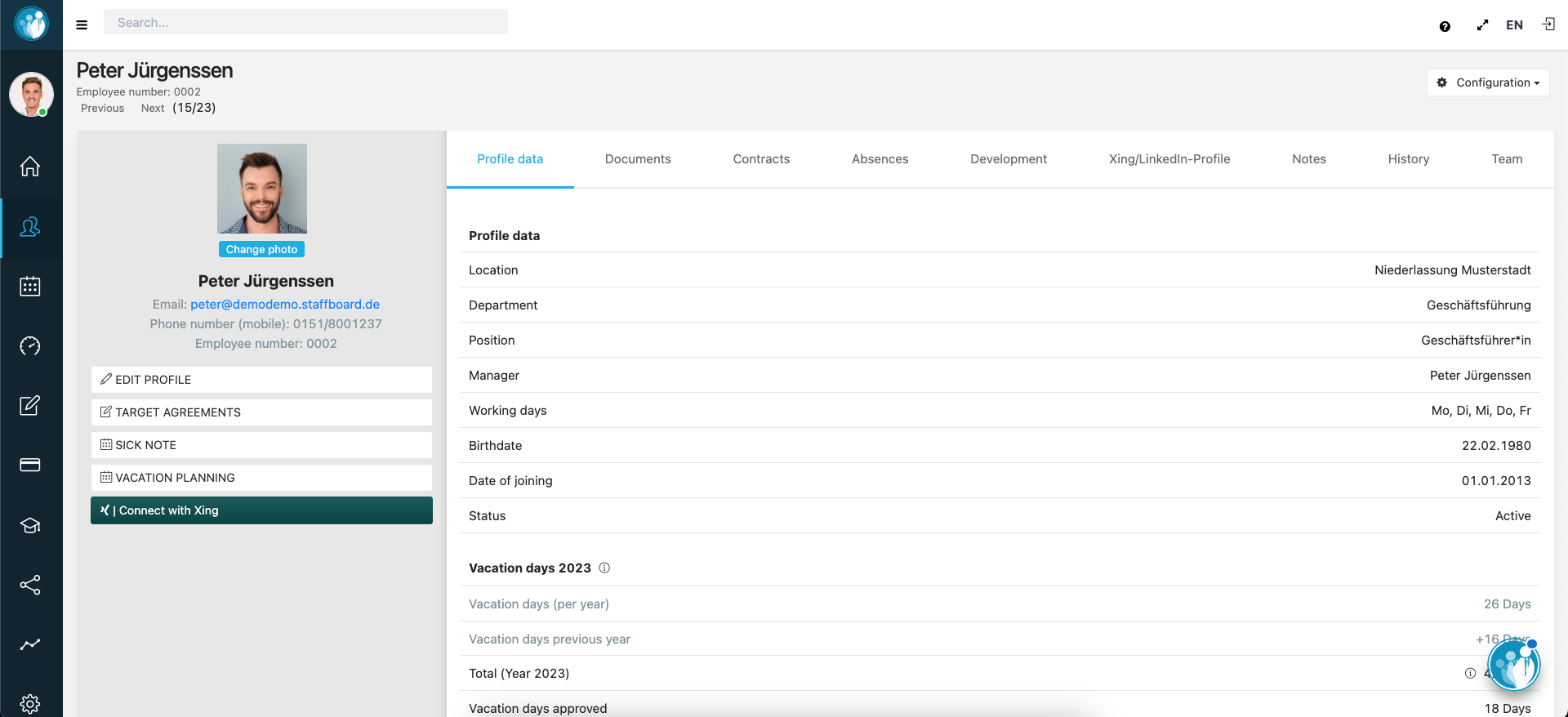Click the EDIT PROFILE button
This screenshot has height=717, width=1568.
pos(261,380)
